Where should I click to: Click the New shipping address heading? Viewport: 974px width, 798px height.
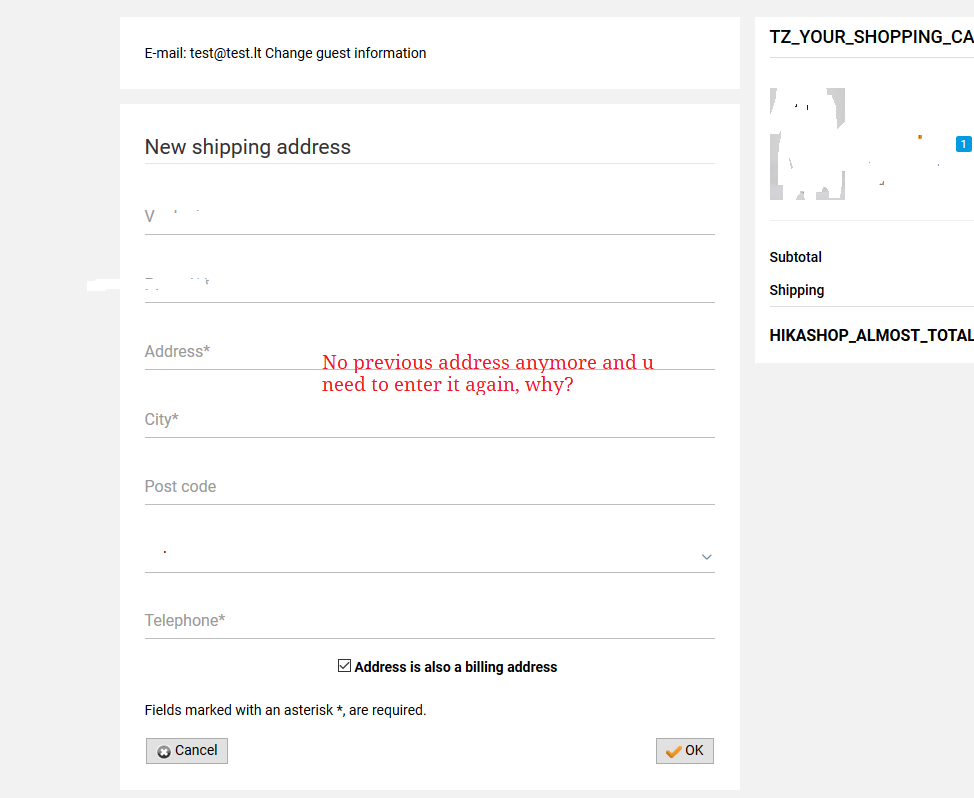tap(248, 147)
